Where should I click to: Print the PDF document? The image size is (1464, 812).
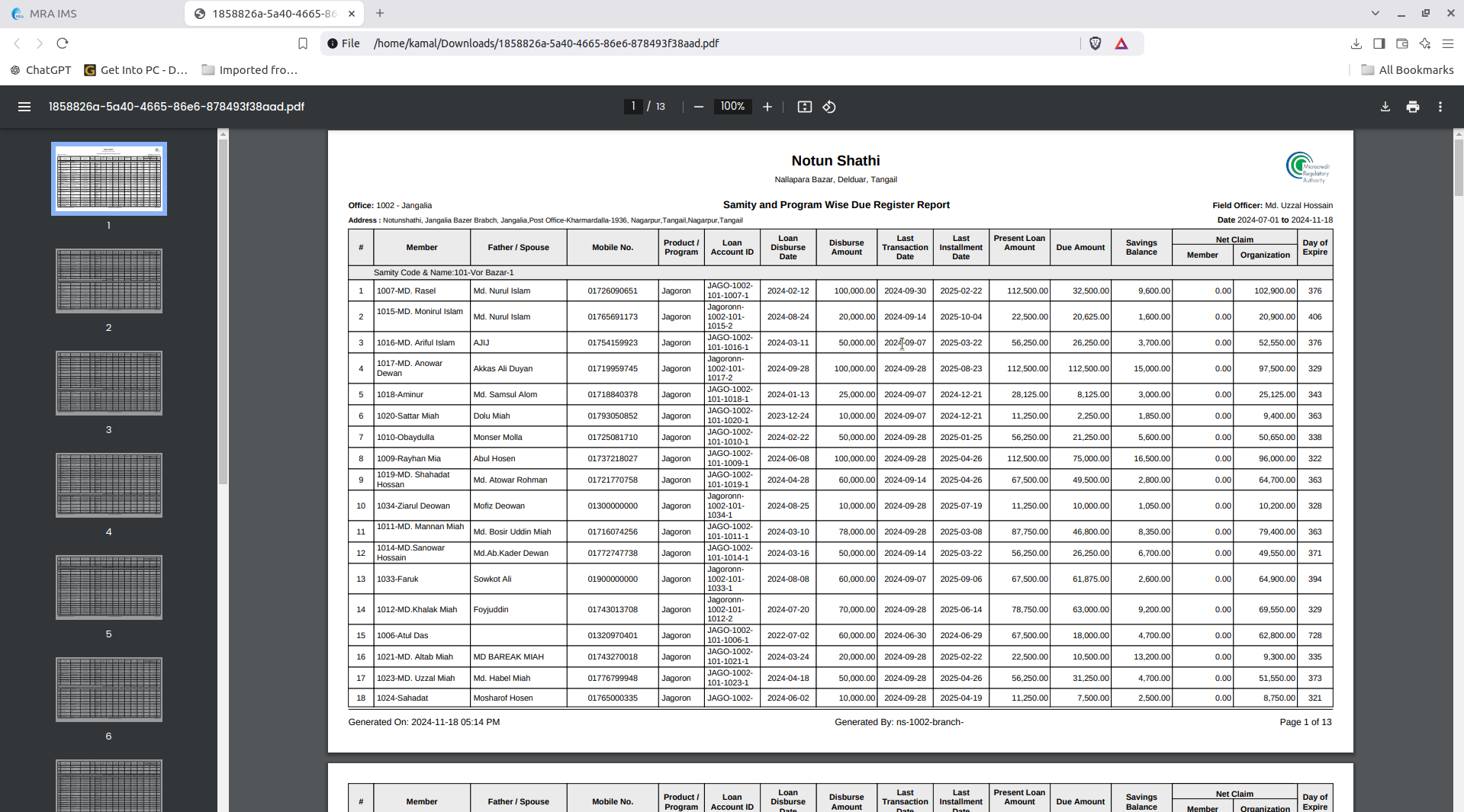[1413, 107]
